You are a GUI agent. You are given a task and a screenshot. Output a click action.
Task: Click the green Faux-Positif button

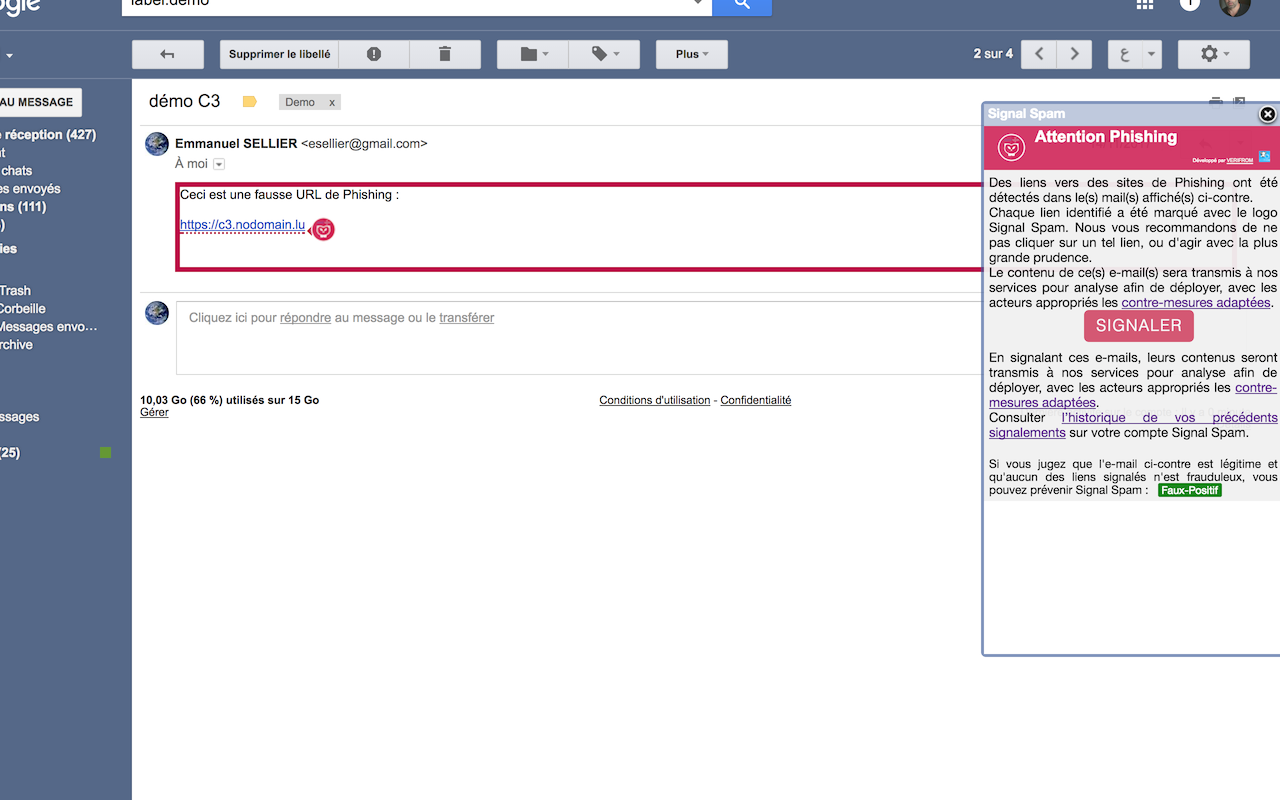click(x=1189, y=491)
